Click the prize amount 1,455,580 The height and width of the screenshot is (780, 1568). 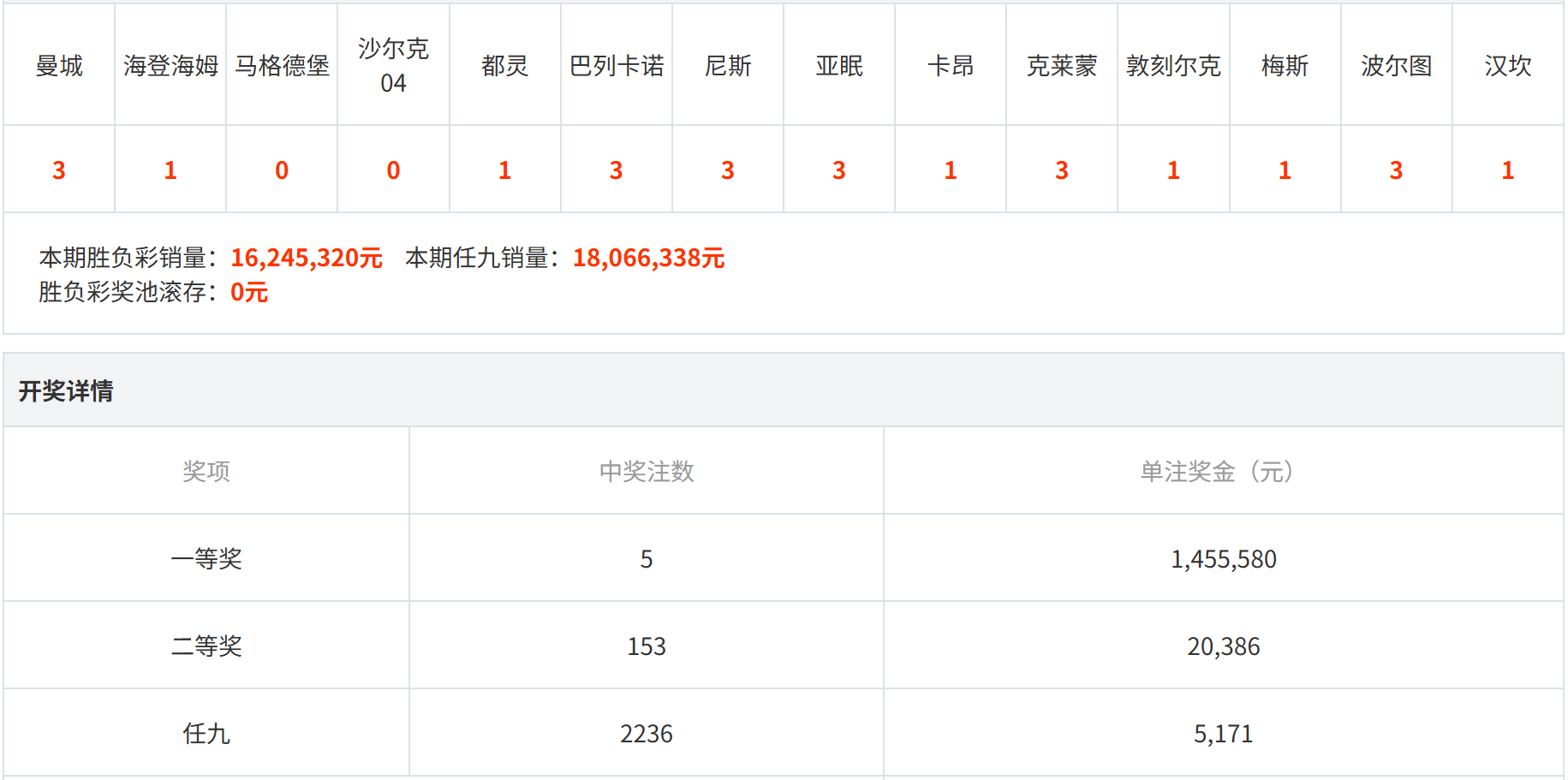pos(1224,559)
